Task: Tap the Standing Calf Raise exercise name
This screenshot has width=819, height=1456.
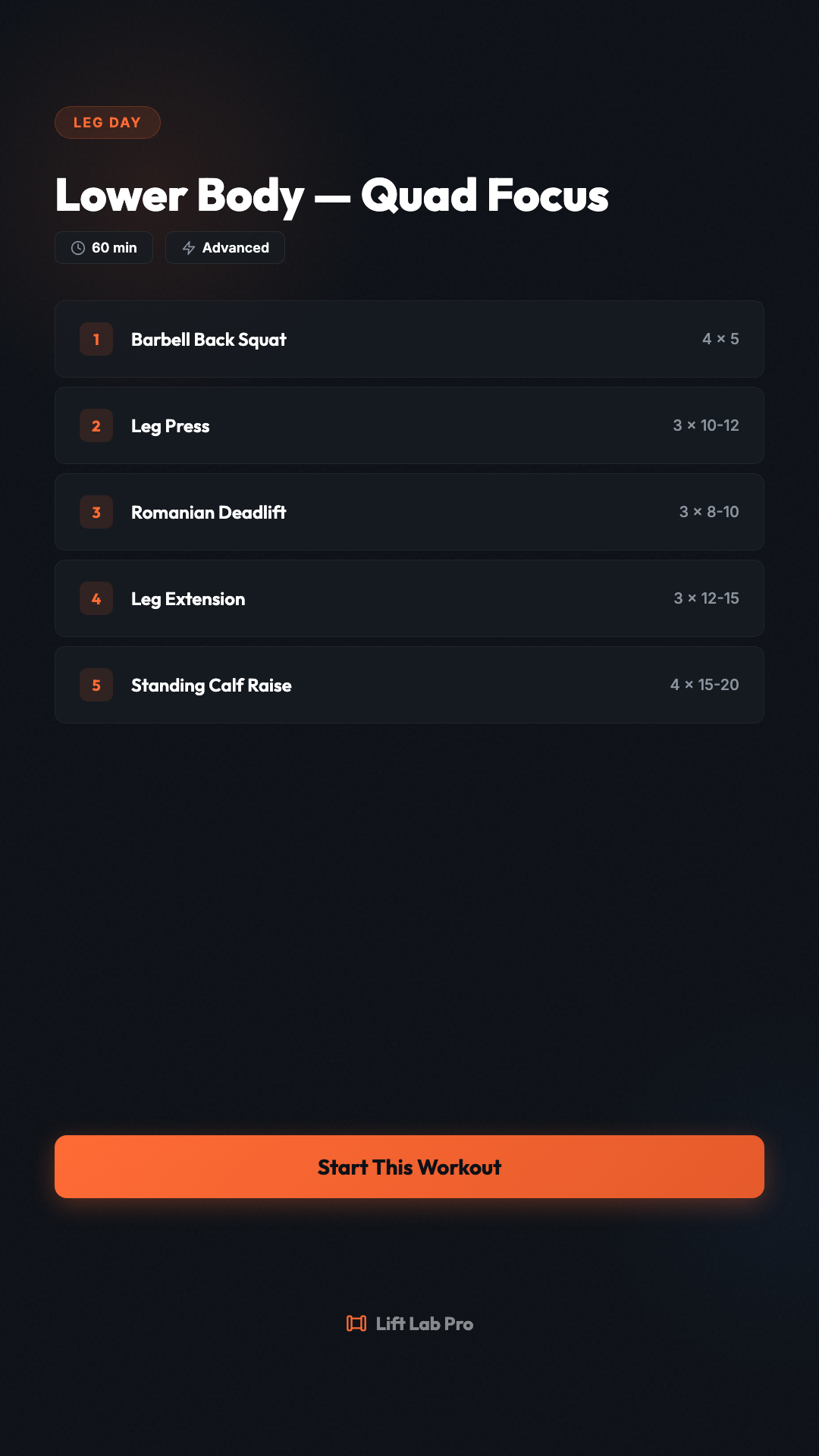Action: click(211, 686)
